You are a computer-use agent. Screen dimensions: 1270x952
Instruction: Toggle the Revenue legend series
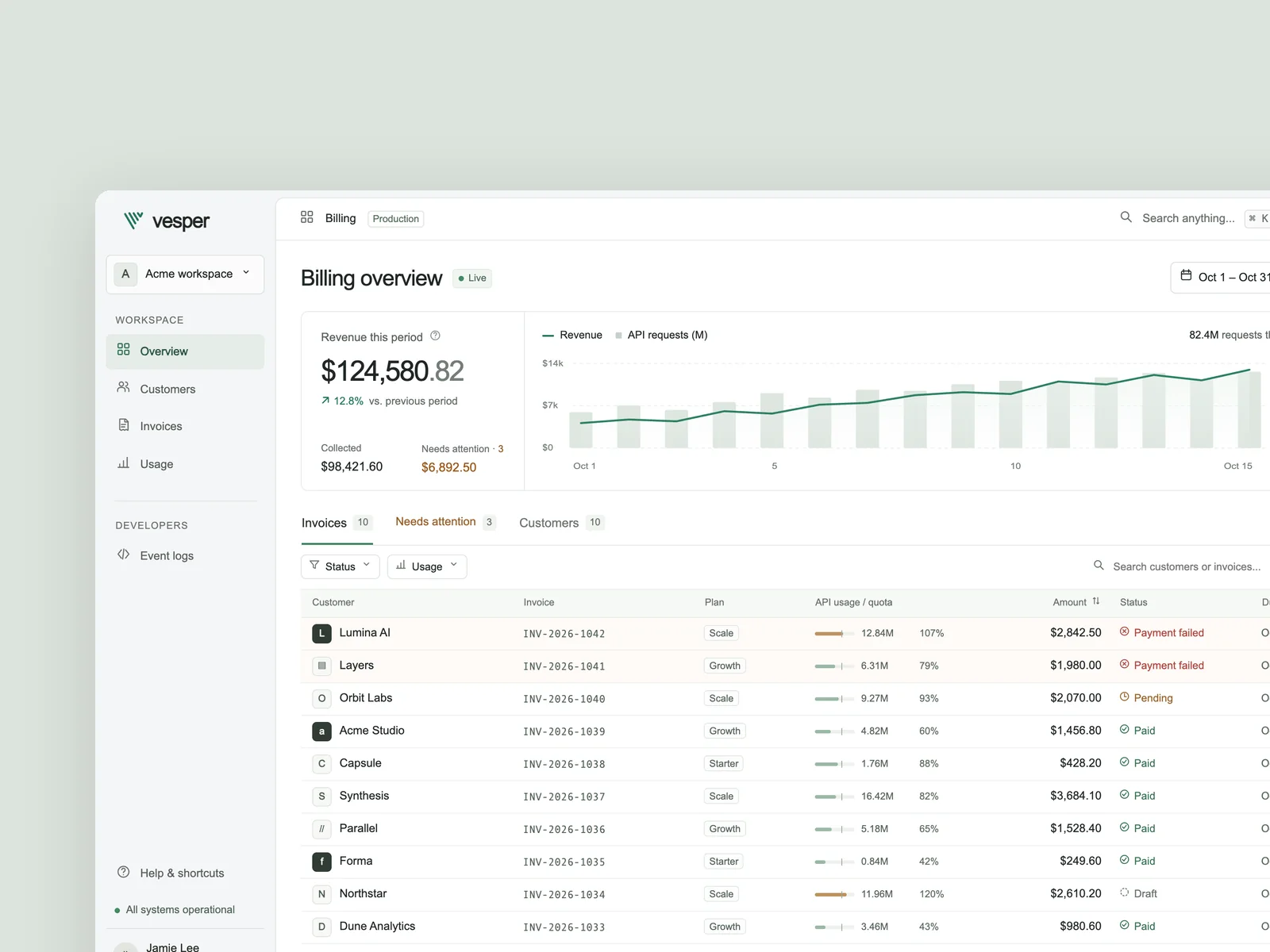(x=572, y=335)
